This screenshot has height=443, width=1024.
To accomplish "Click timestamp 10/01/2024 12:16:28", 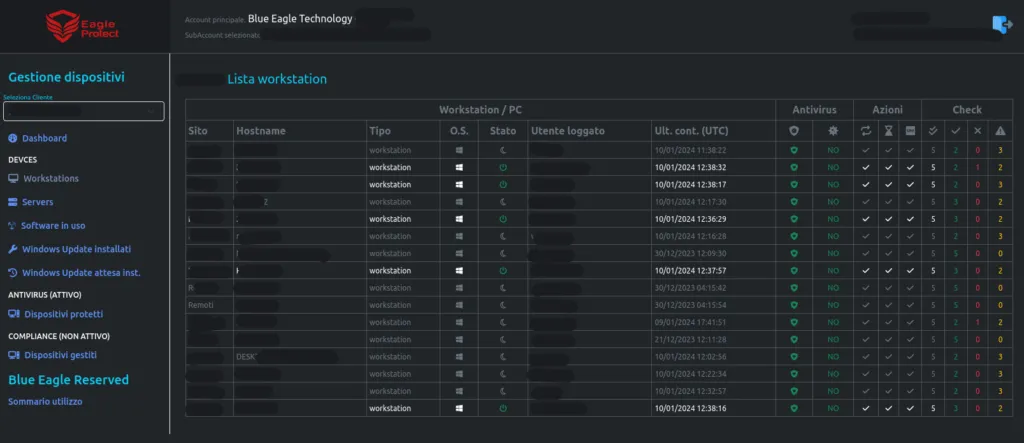I will coord(690,236).
